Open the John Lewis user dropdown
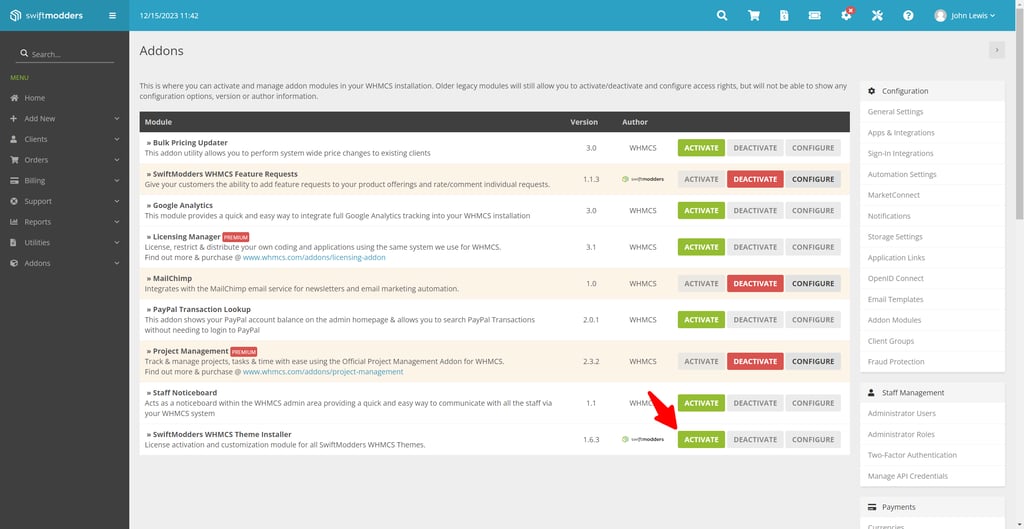 pyautogui.click(x=969, y=16)
